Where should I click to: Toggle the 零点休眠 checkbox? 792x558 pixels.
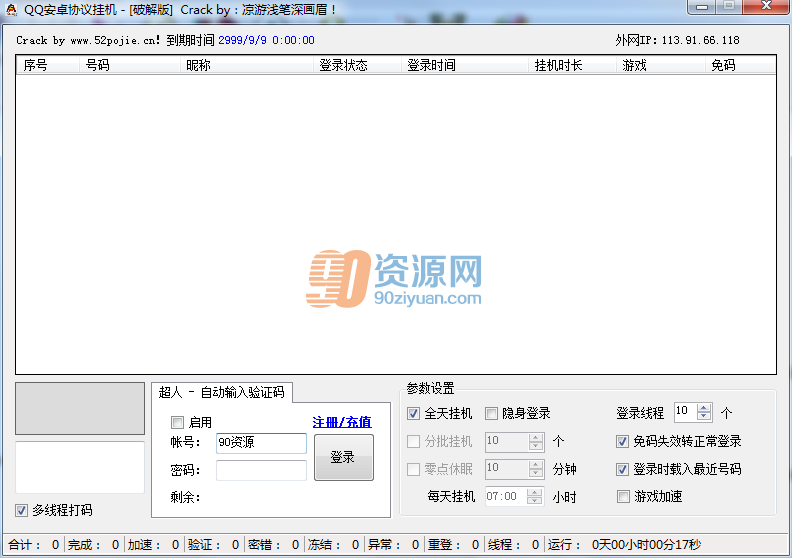[x=413, y=469]
